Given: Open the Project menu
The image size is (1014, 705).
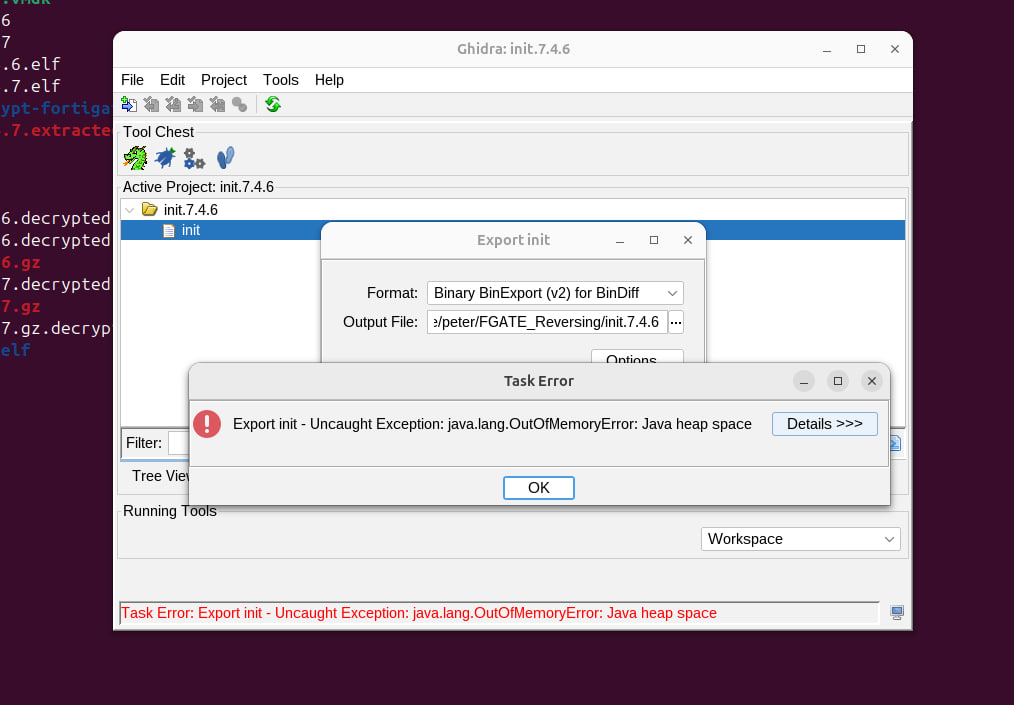Looking at the screenshot, I should click(224, 80).
